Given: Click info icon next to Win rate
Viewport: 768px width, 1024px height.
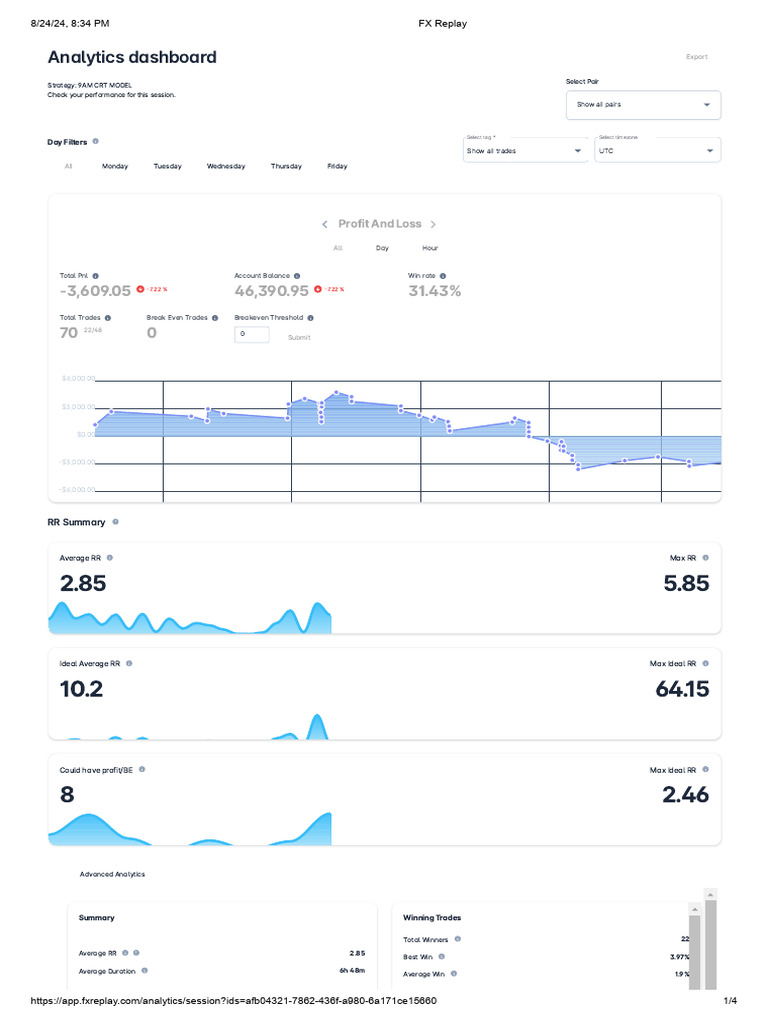Looking at the screenshot, I should coord(443,275).
